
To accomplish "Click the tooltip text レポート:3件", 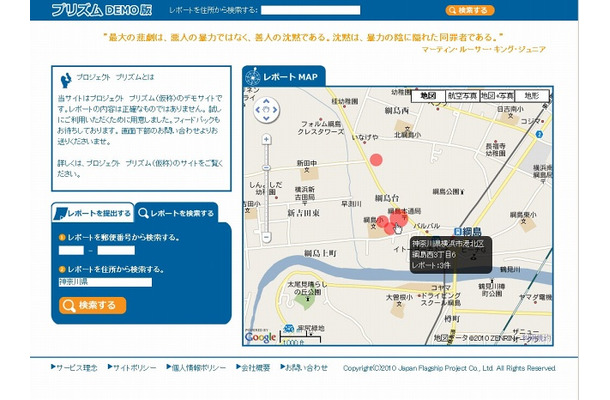I will tap(431, 265).
